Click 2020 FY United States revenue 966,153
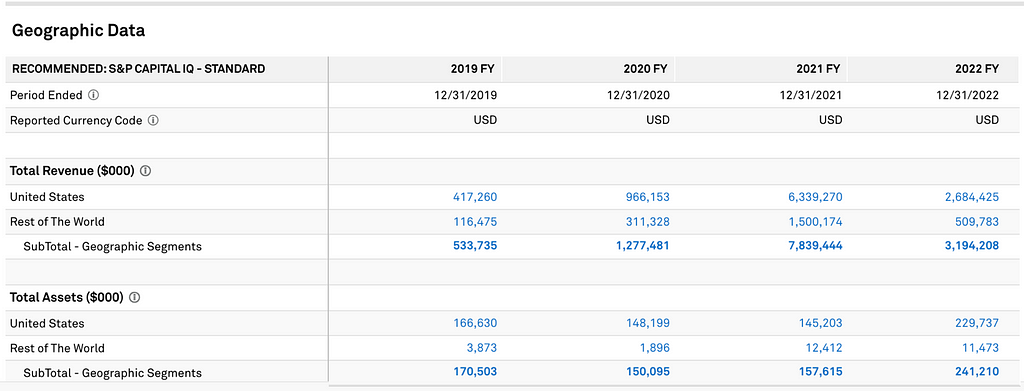Viewport: 1024px width, 391px height. (647, 197)
